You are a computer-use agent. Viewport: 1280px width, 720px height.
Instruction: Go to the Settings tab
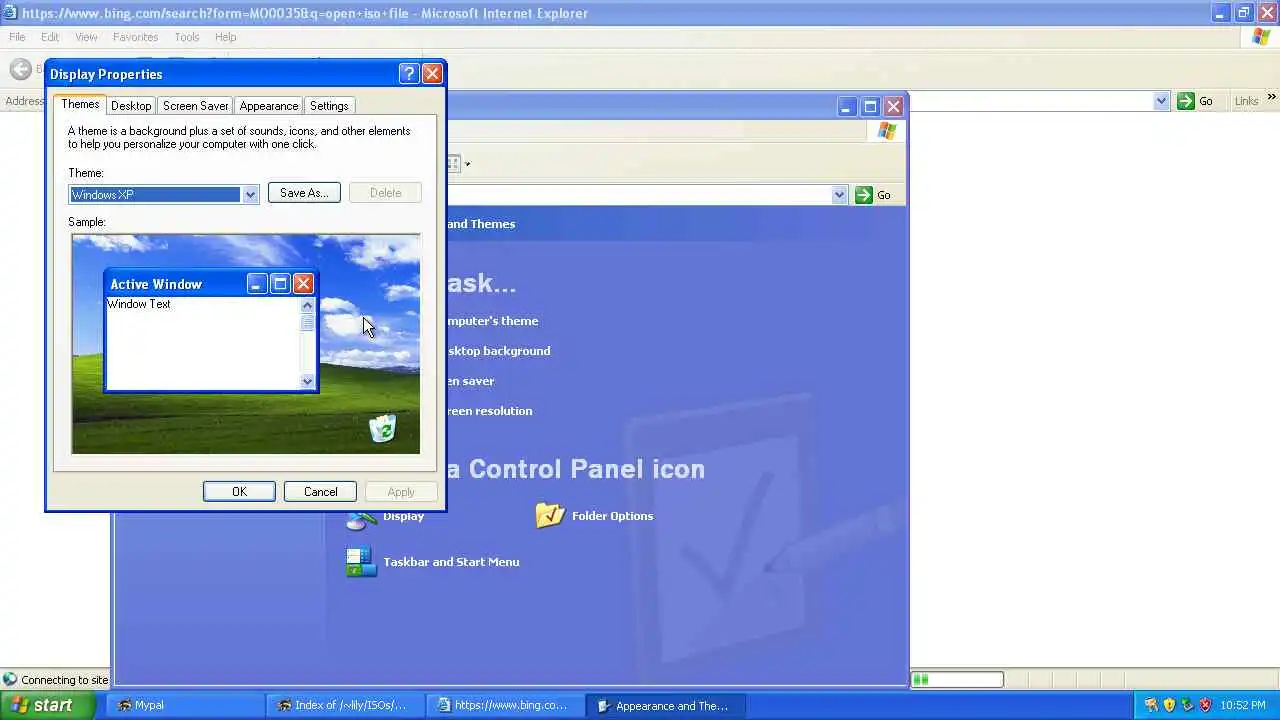[329, 106]
